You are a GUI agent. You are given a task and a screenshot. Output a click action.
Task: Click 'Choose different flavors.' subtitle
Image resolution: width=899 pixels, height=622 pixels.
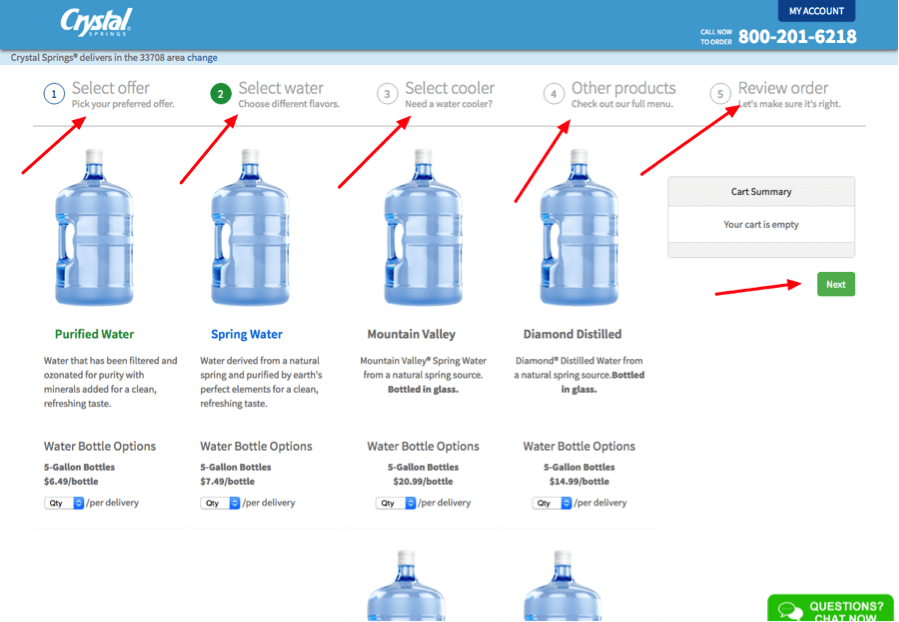click(289, 104)
